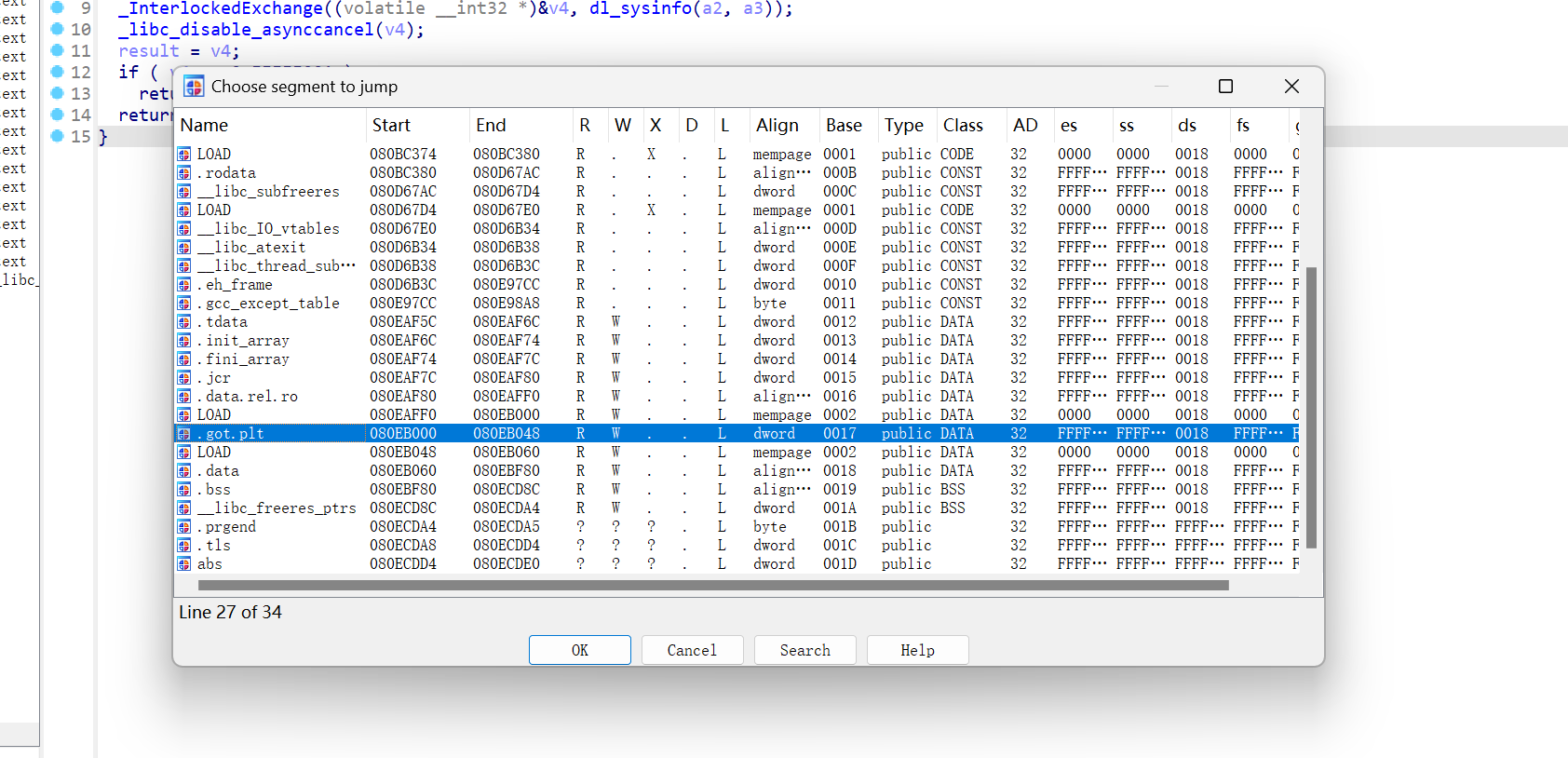Select the ".rodata" segment name
This screenshot has height=758, width=1568.
(x=226, y=173)
